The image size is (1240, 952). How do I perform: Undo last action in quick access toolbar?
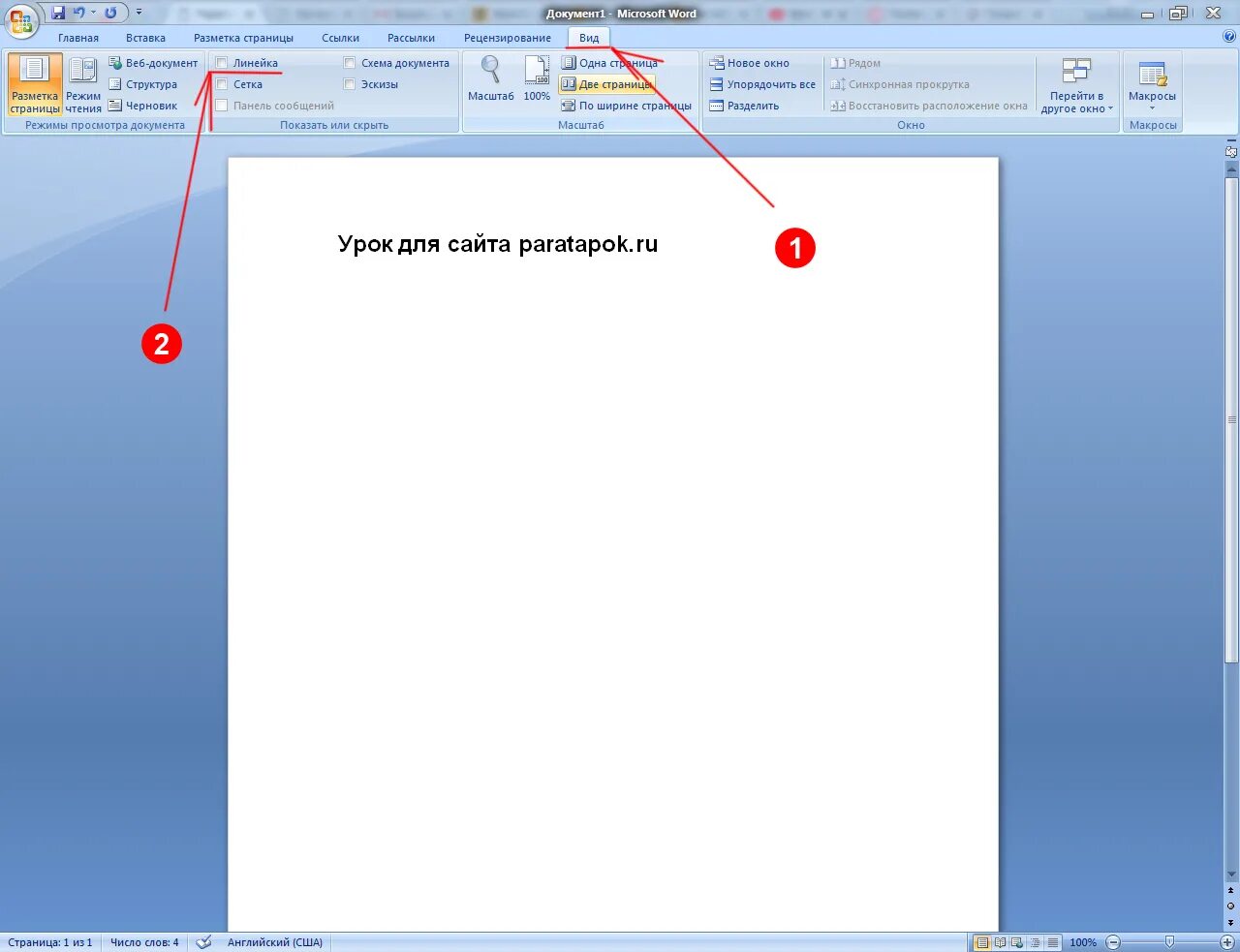[79, 13]
